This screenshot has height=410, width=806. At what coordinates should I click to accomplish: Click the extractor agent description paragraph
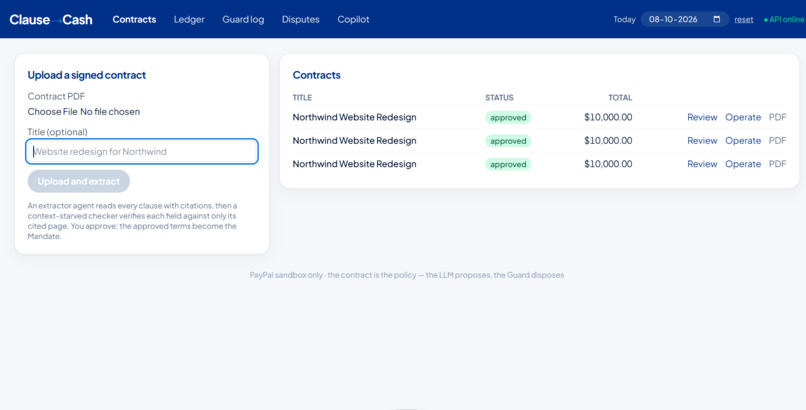[x=133, y=221]
